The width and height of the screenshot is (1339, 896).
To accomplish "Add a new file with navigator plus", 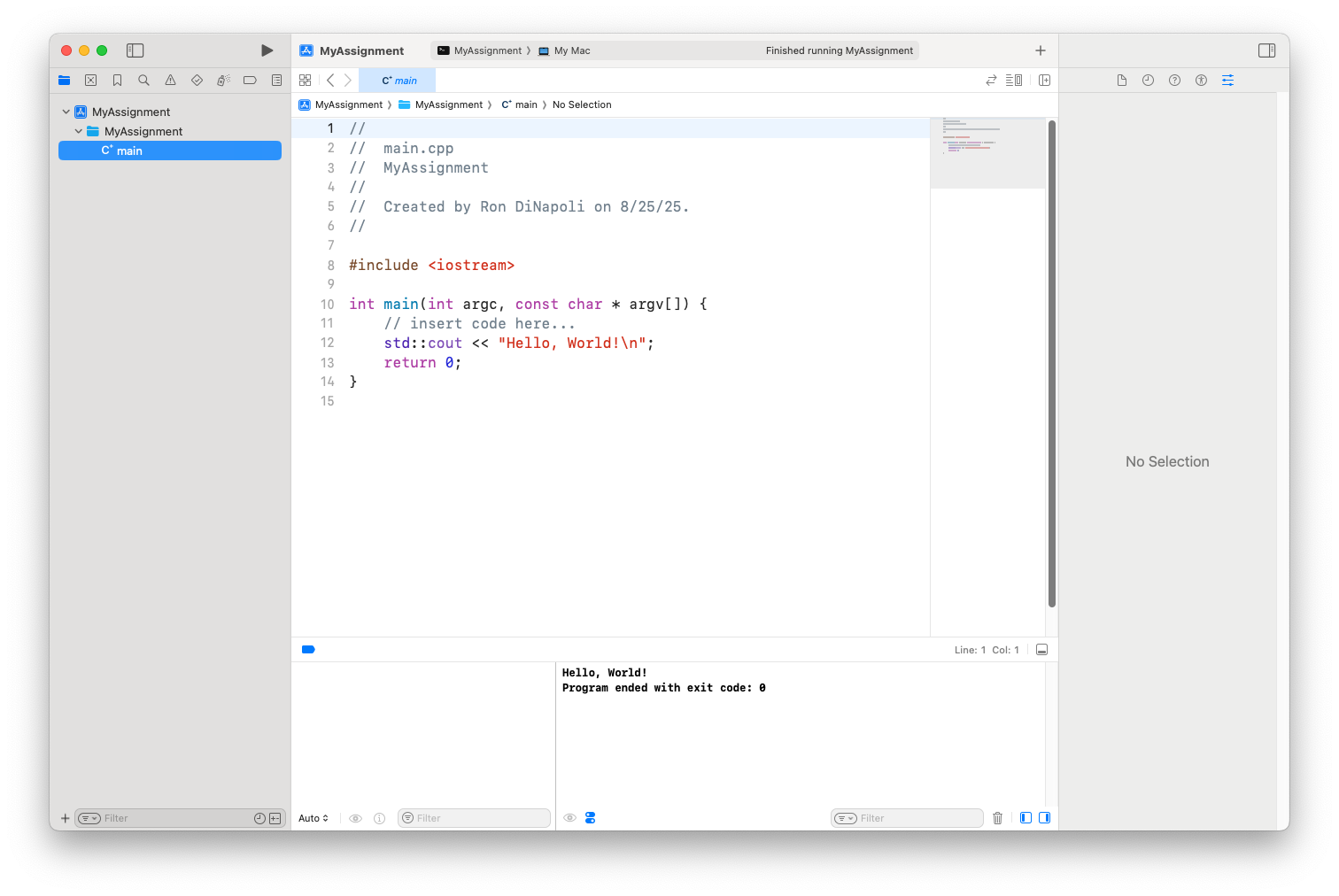I will [65, 818].
